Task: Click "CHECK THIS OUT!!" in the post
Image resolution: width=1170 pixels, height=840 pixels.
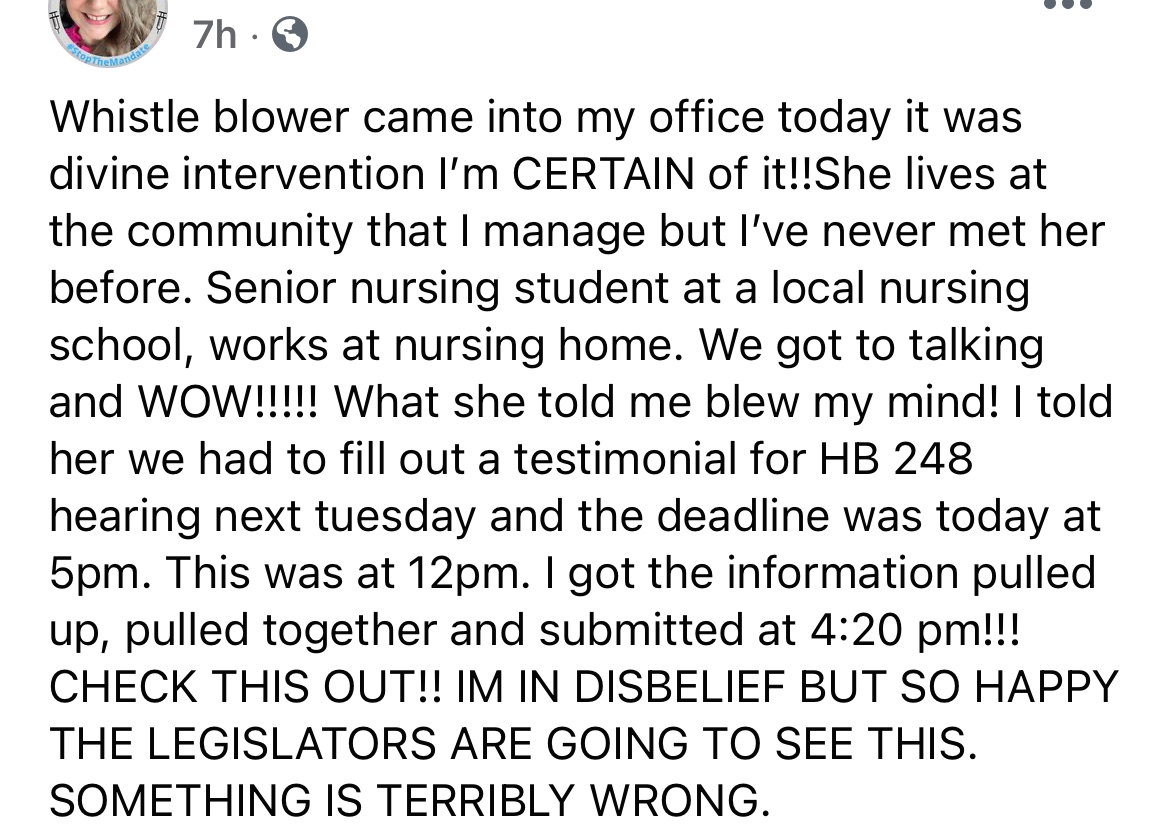Action: pyautogui.click(x=245, y=686)
